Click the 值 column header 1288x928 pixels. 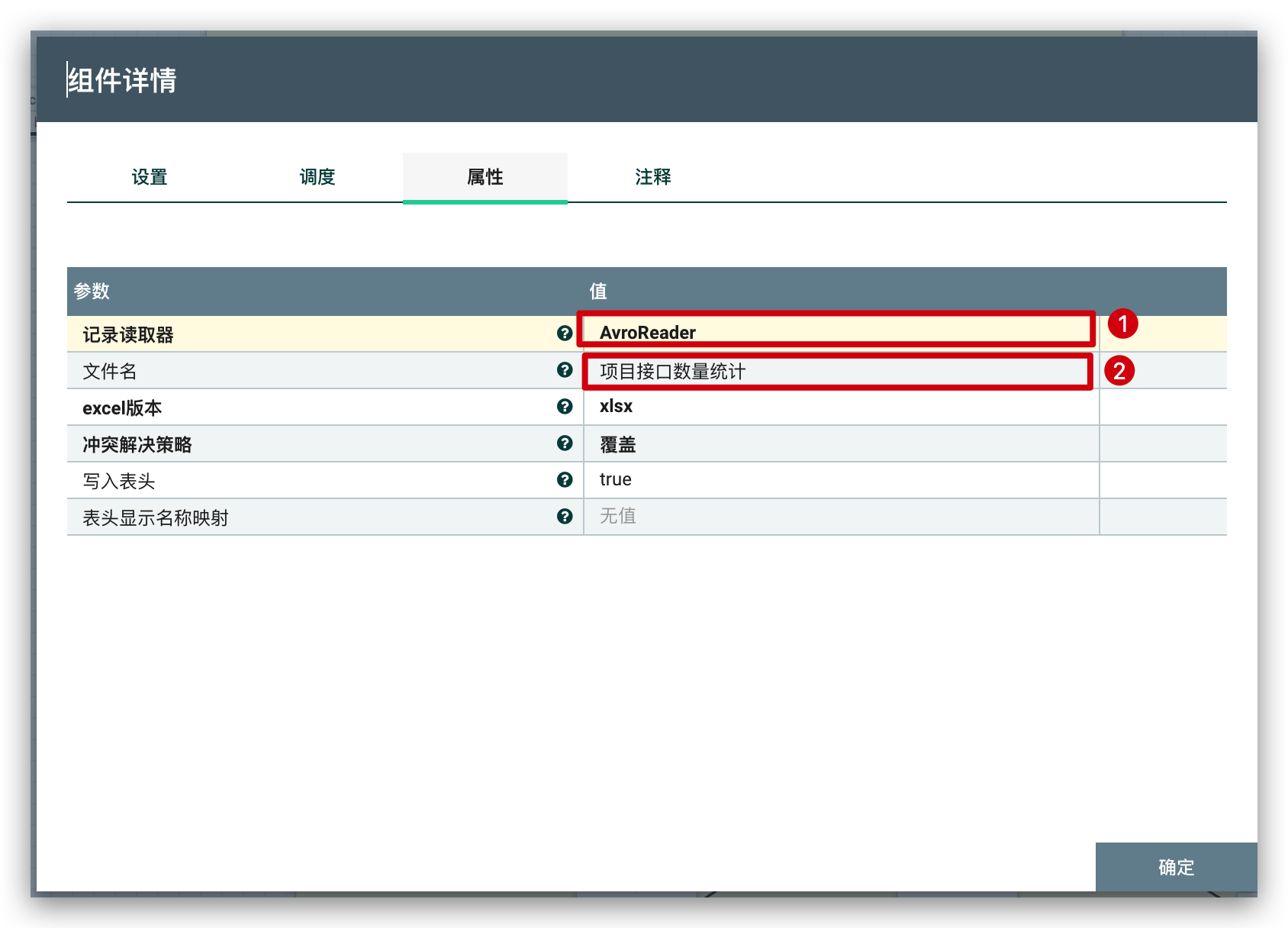(598, 292)
